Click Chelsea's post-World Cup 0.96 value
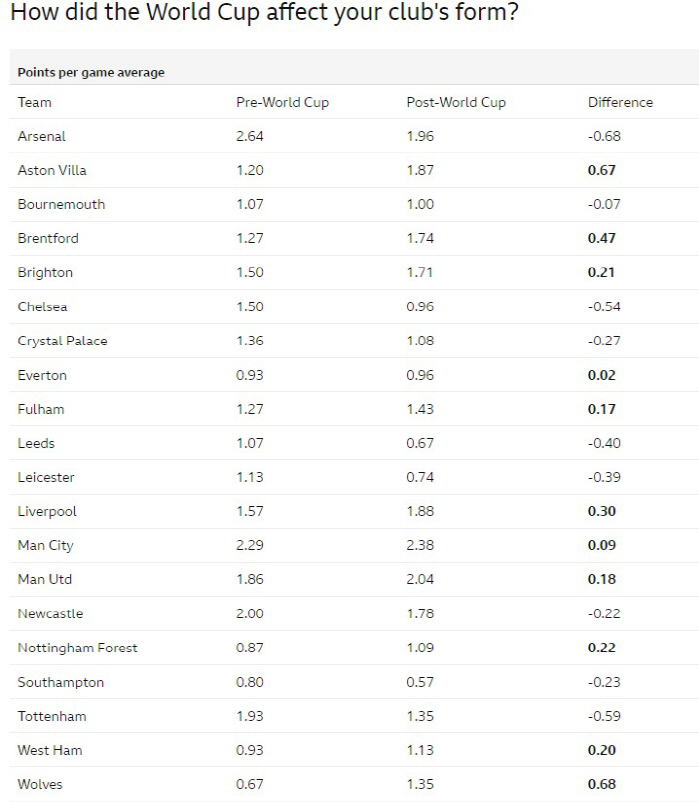The height and width of the screenshot is (802, 699). point(420,307)
